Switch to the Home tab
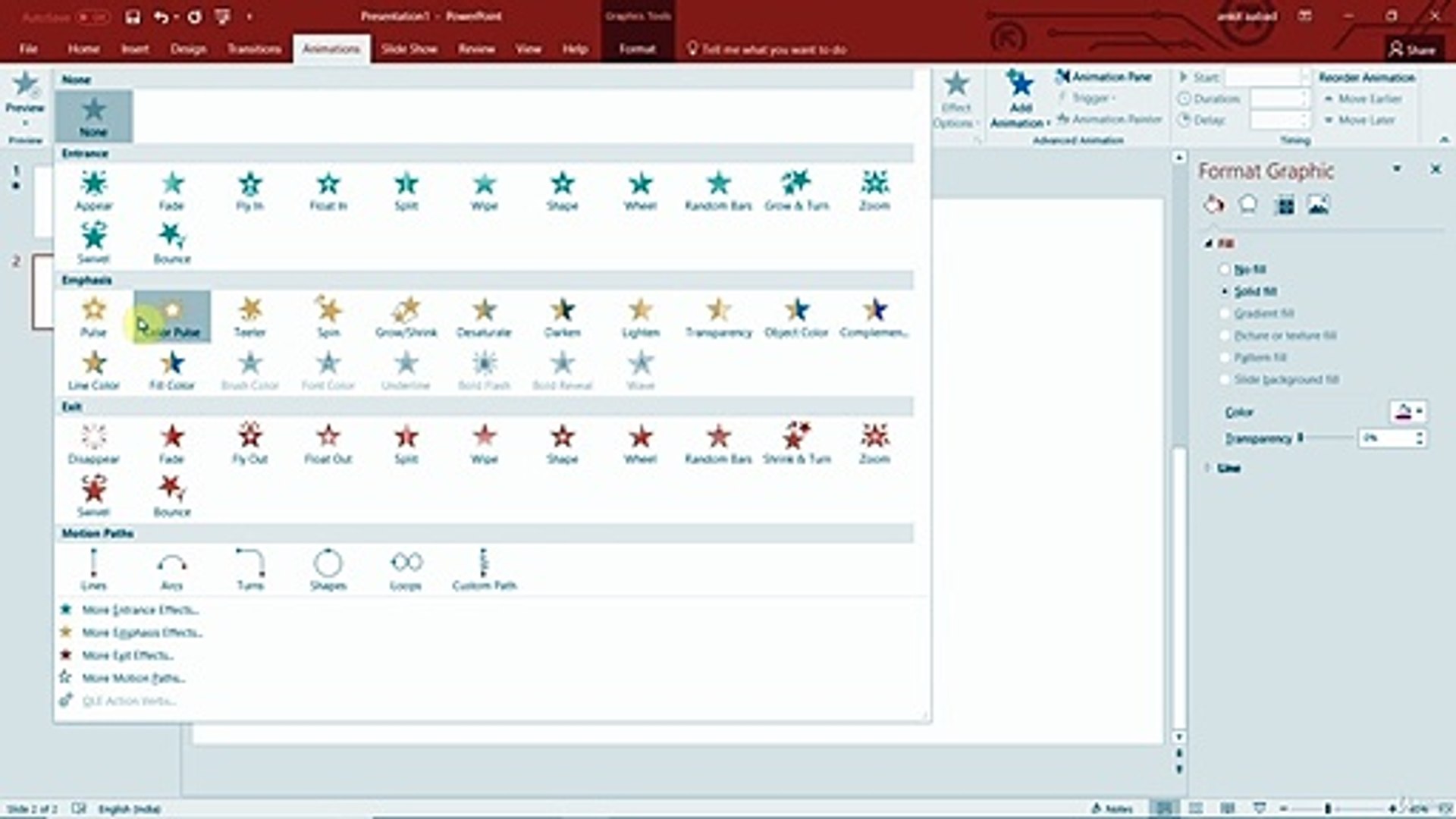1456x819 pixels. pyautogui.click(x=83, y=49)
